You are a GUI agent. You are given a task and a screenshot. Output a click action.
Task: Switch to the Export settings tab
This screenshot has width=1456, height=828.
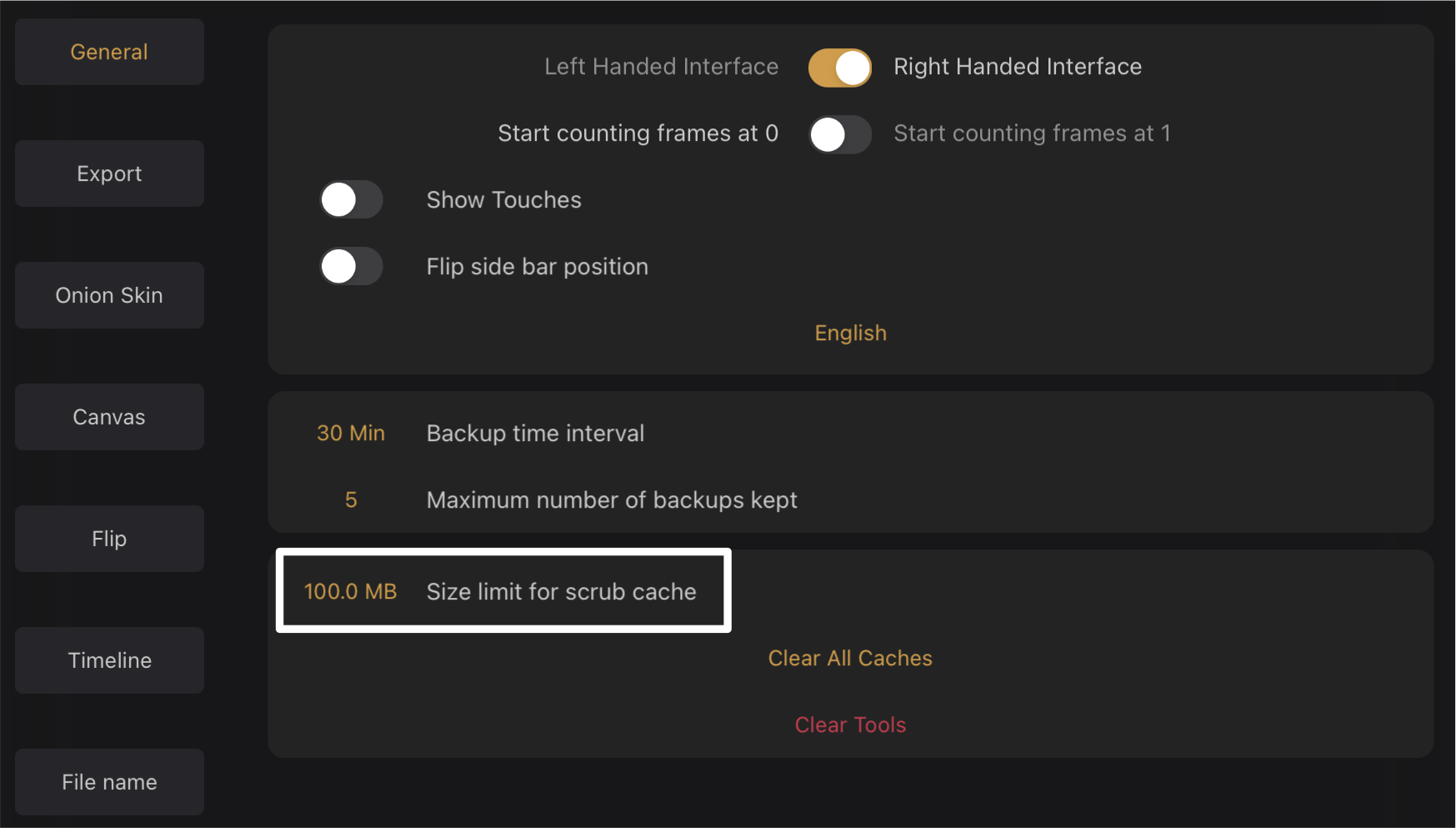(108, 173)
